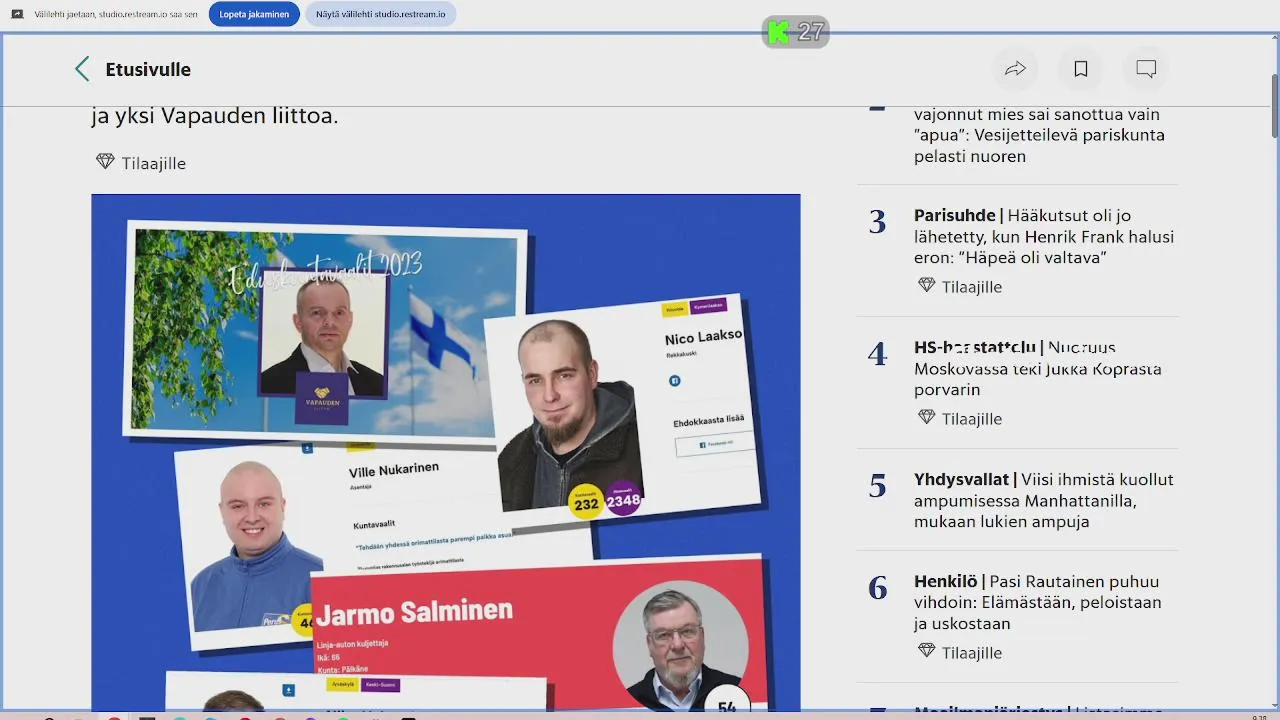Click ranking number 5 in most-read list
Screen dimensions: 1280x720
click(878, 486)
